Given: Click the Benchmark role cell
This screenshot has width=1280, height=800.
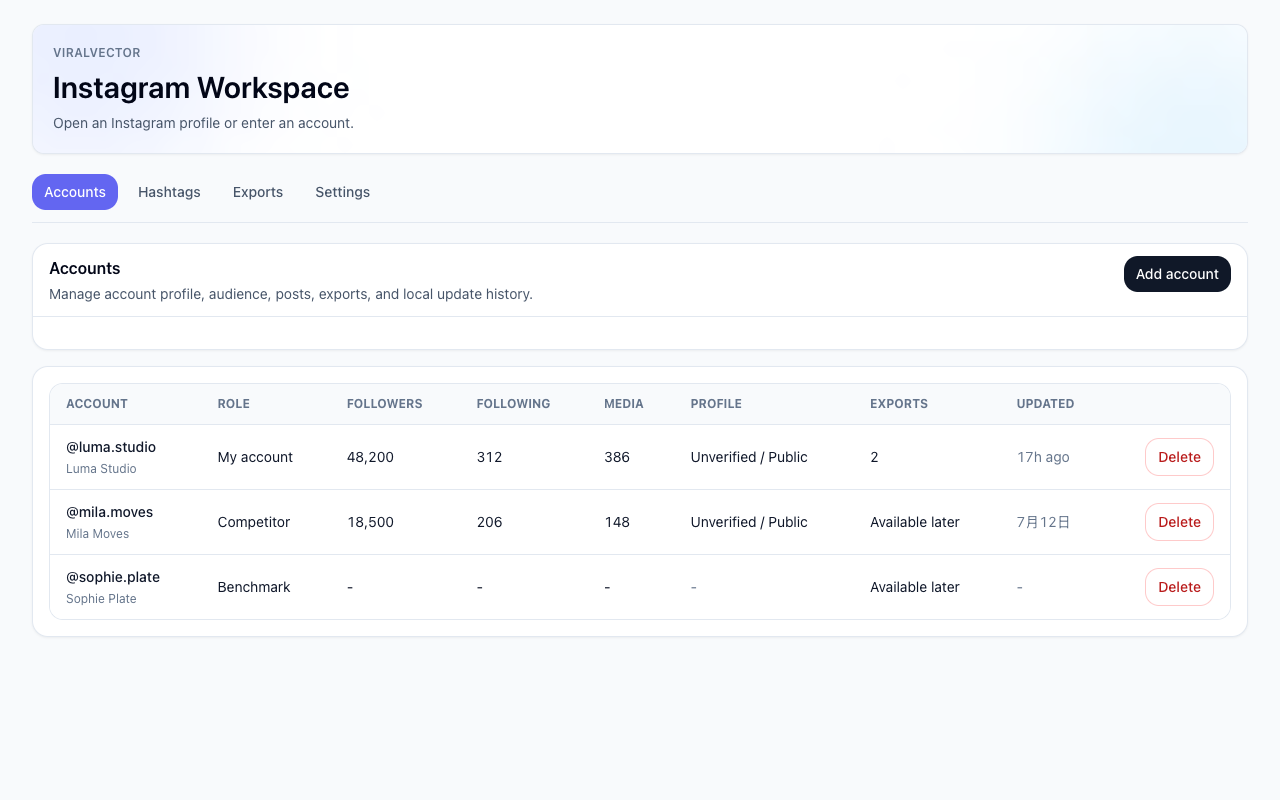Looking at the screenshot, I should (x=254, y=587).
